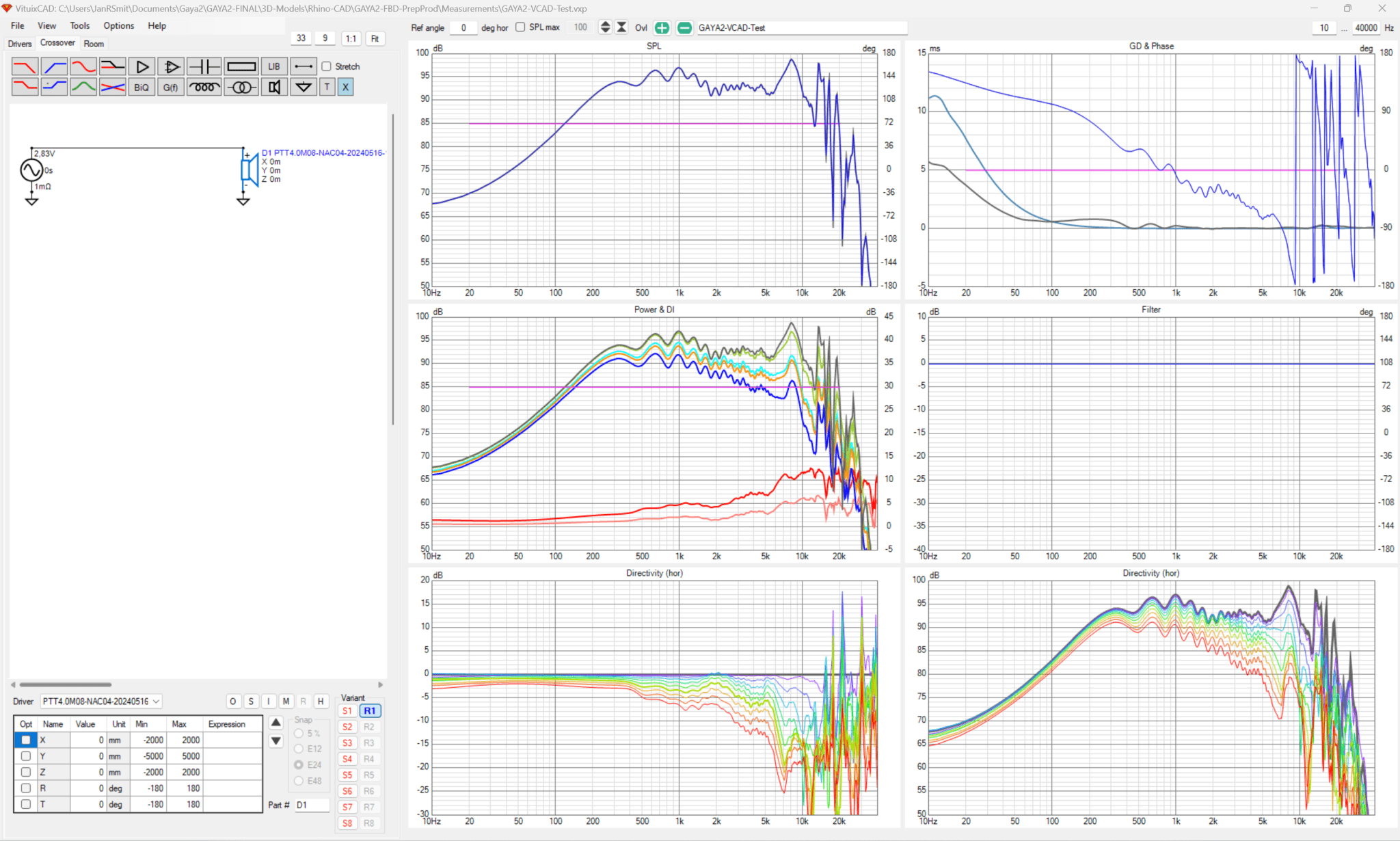Screen dimensions: 1400x841
Task: Switch to the Room tab
Action: coord(94,44)
